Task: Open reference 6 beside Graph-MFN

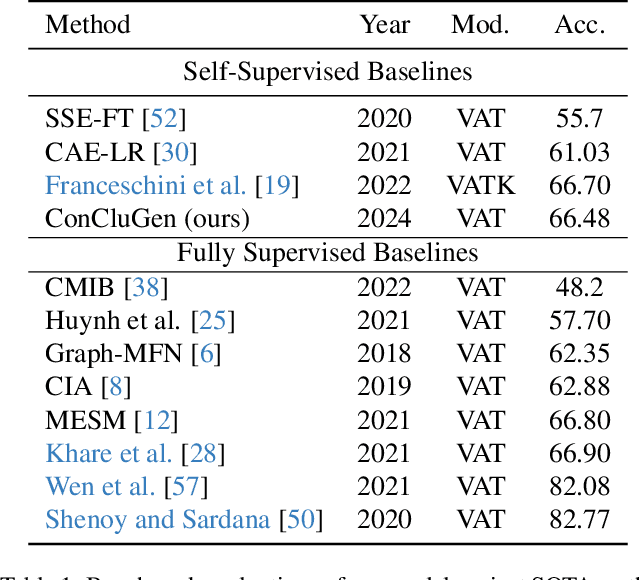Action: [x=203, y=354]
